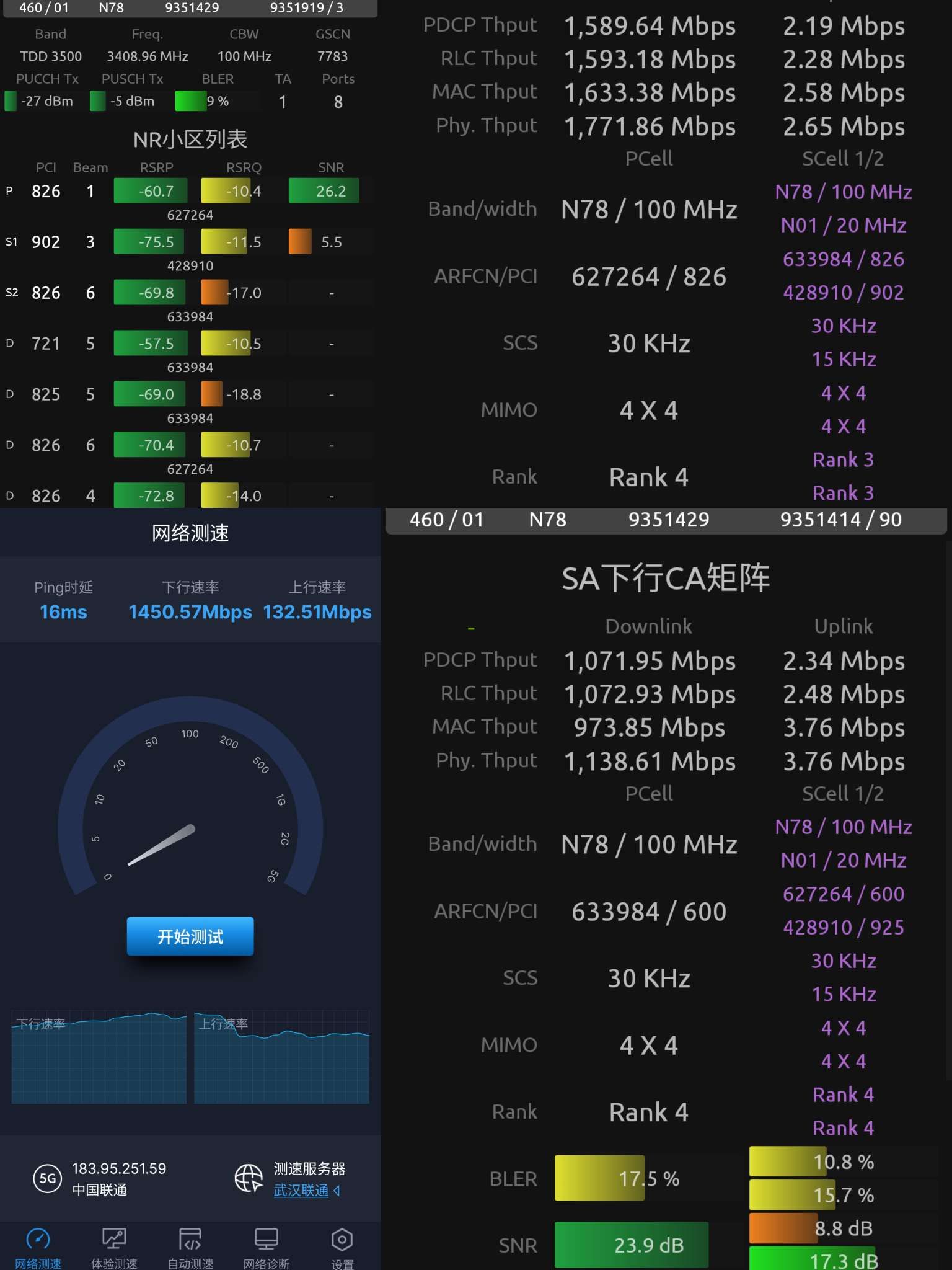952x1270 pixels.
Task: Click the TDD 3500 band value
Action: click(x=51, y=56)
